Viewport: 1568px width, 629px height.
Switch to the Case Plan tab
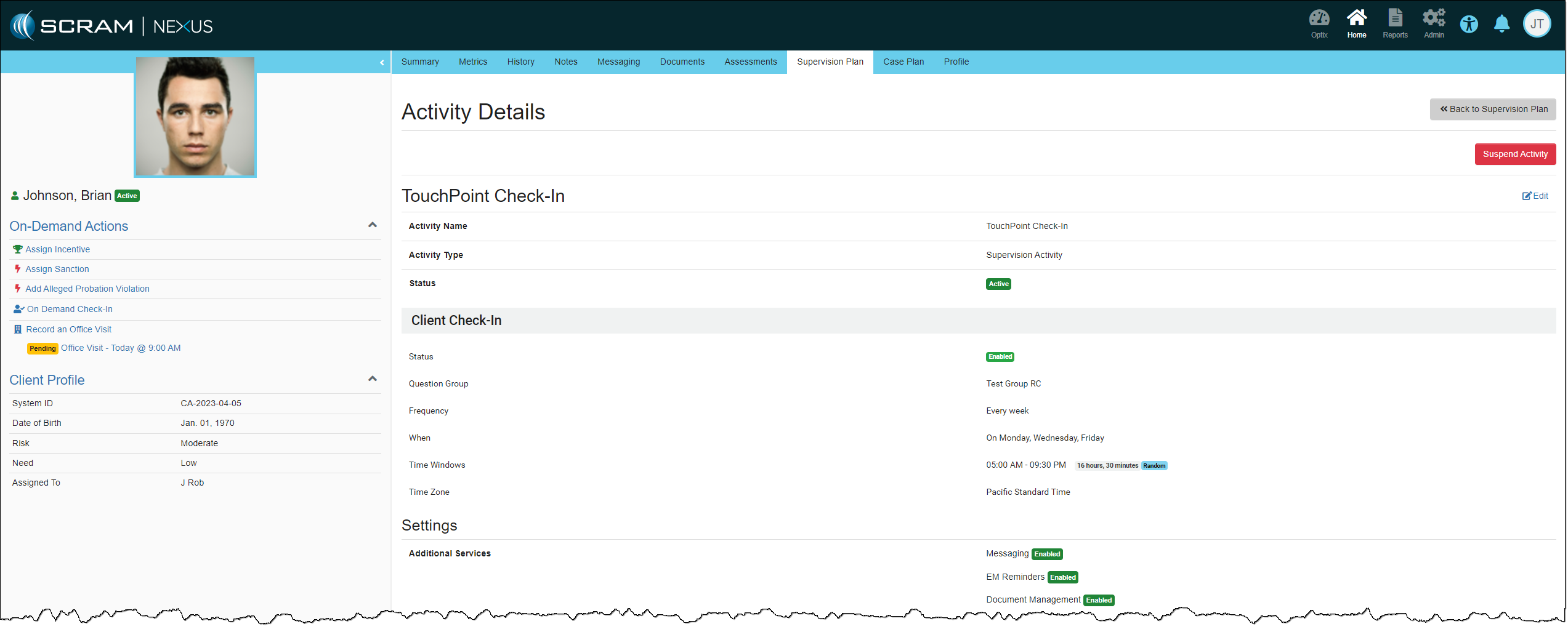pyautogui.click(x=903, y=62)
